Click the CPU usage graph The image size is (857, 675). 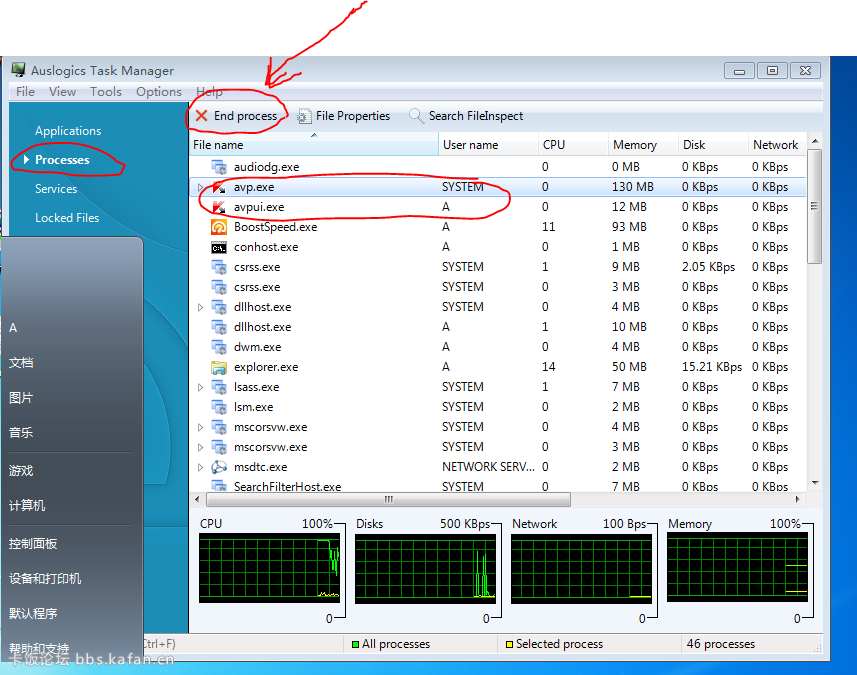(x=269, y=568)
